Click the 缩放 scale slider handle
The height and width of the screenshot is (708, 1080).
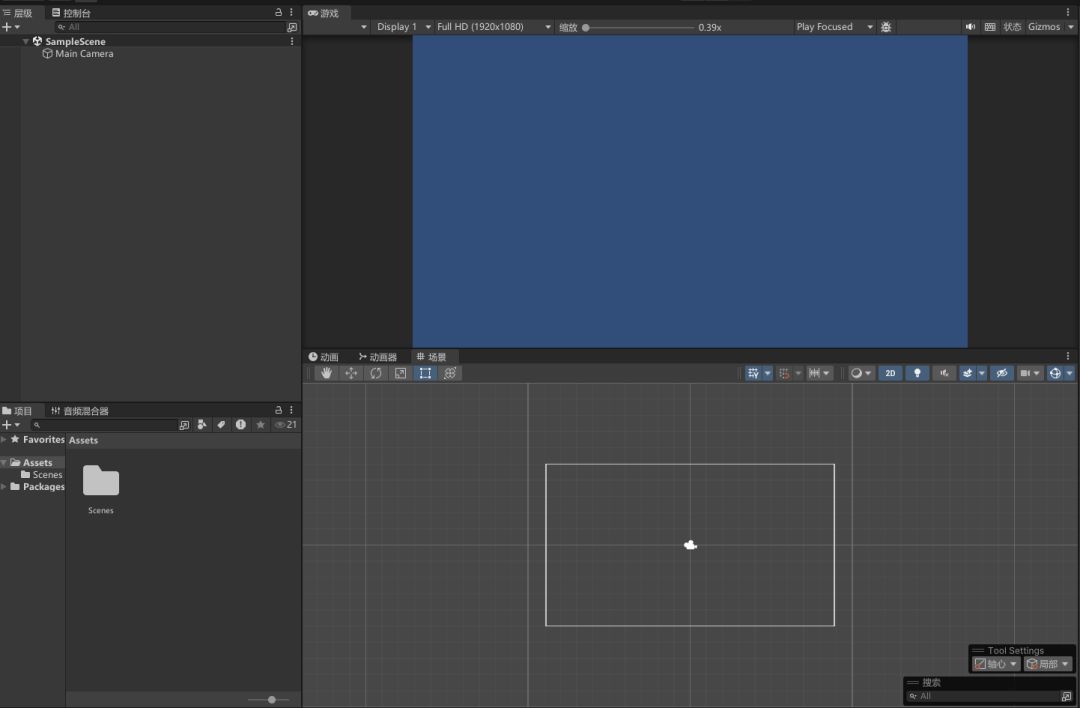586,28
